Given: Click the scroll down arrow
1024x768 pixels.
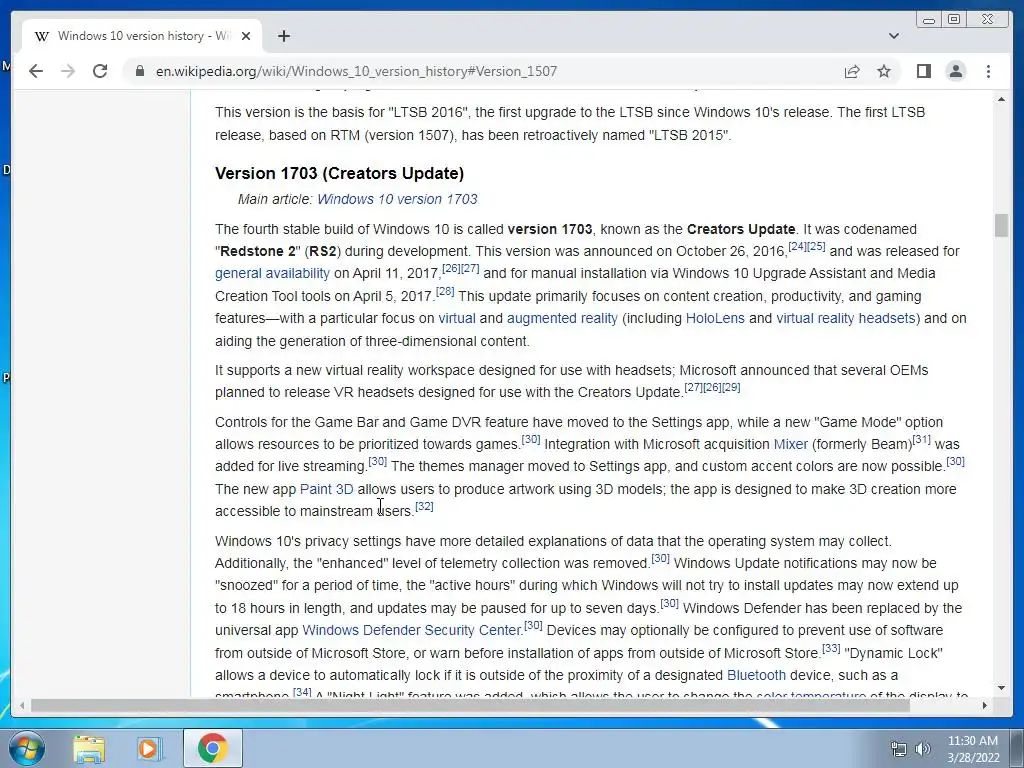Looking at the screenshot, I should point(1001,688).
